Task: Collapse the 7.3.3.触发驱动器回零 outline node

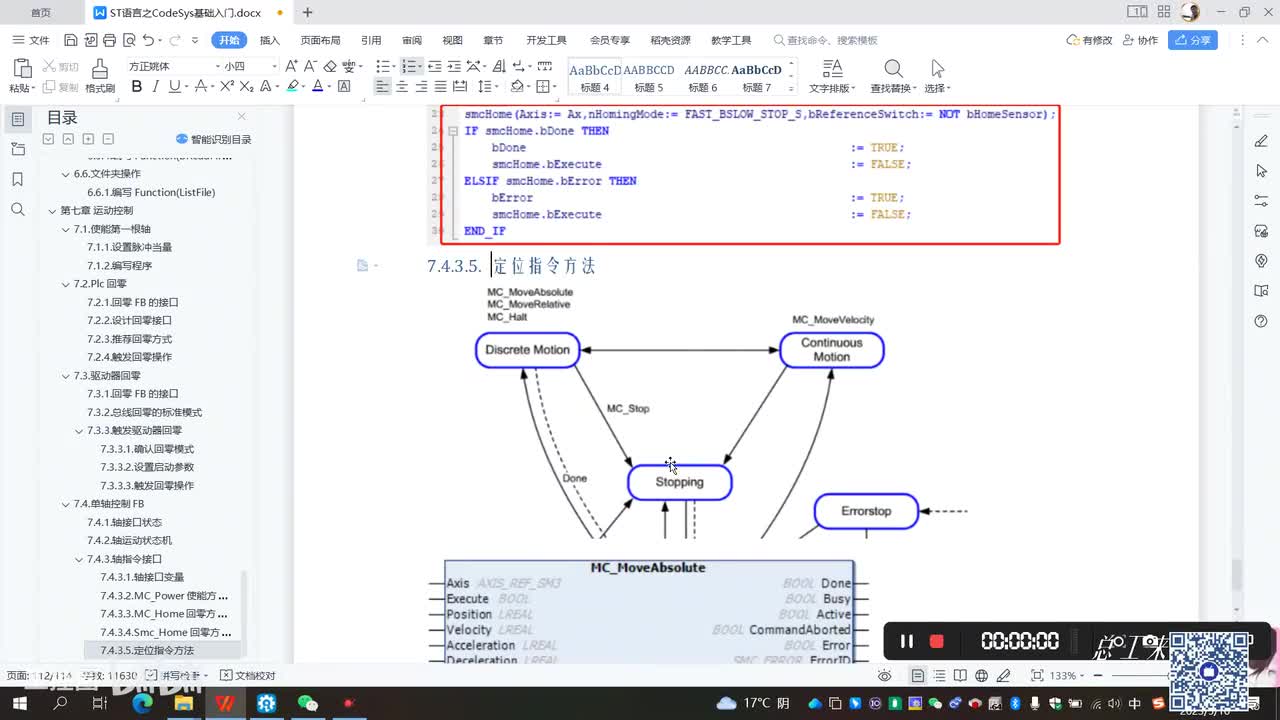Action: point(79,431)
